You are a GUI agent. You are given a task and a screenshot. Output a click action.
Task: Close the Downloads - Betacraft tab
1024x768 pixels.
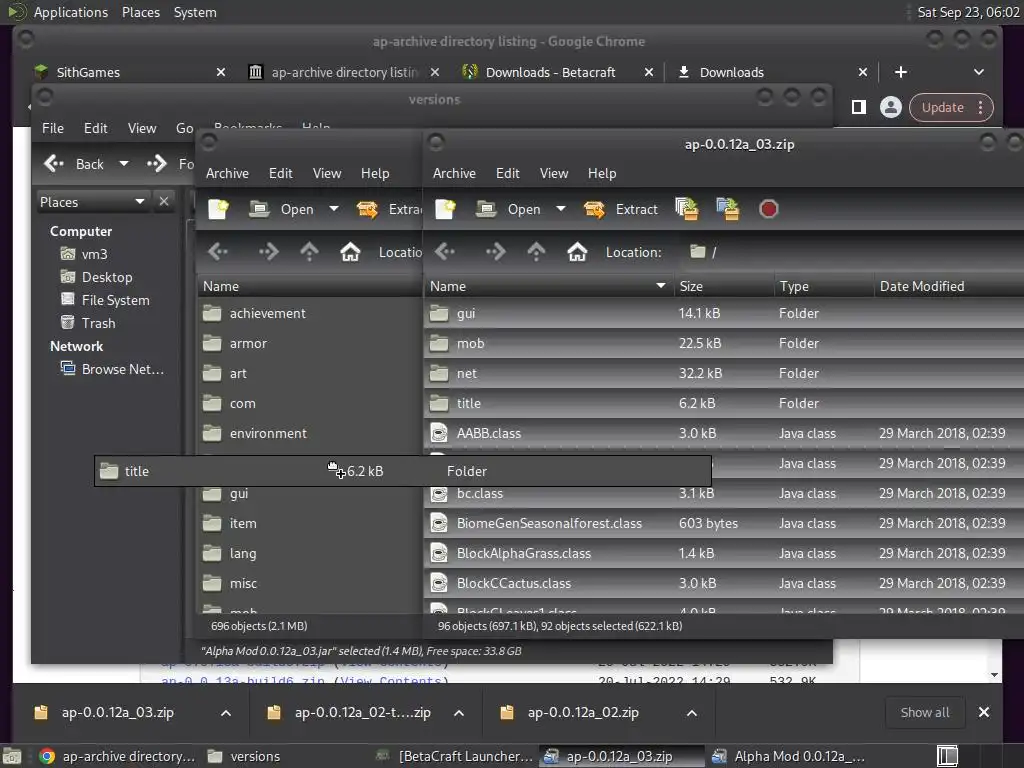point(648,72)
